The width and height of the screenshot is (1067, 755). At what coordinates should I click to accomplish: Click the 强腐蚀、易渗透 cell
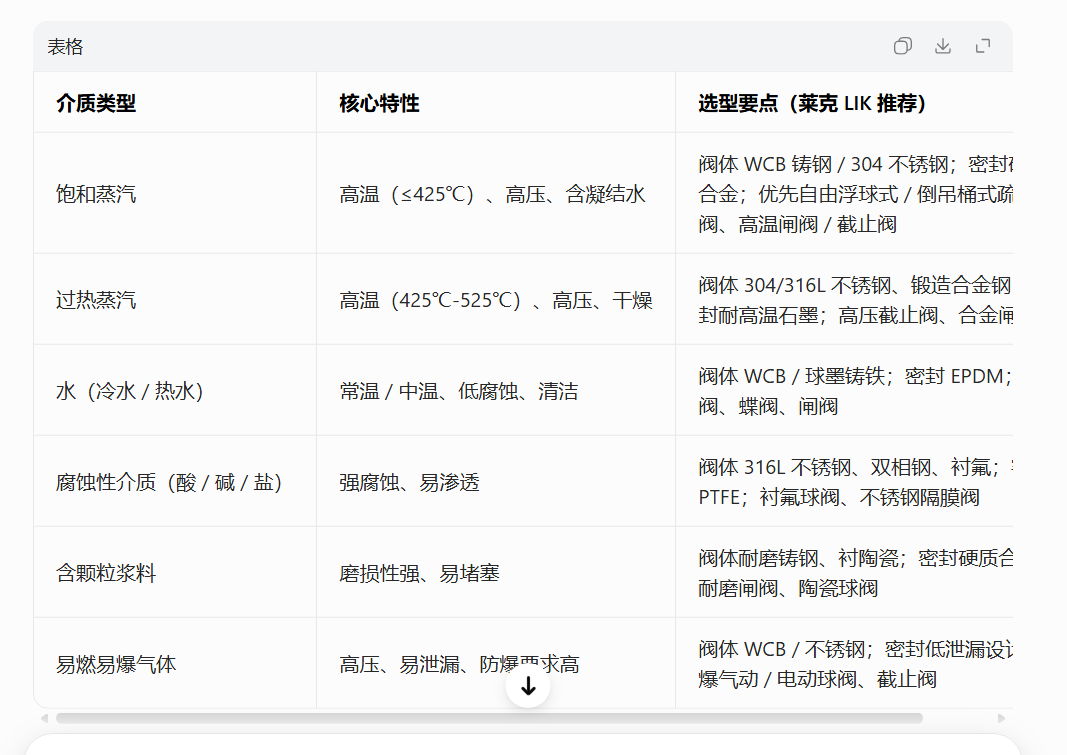(x=496, y=482)
